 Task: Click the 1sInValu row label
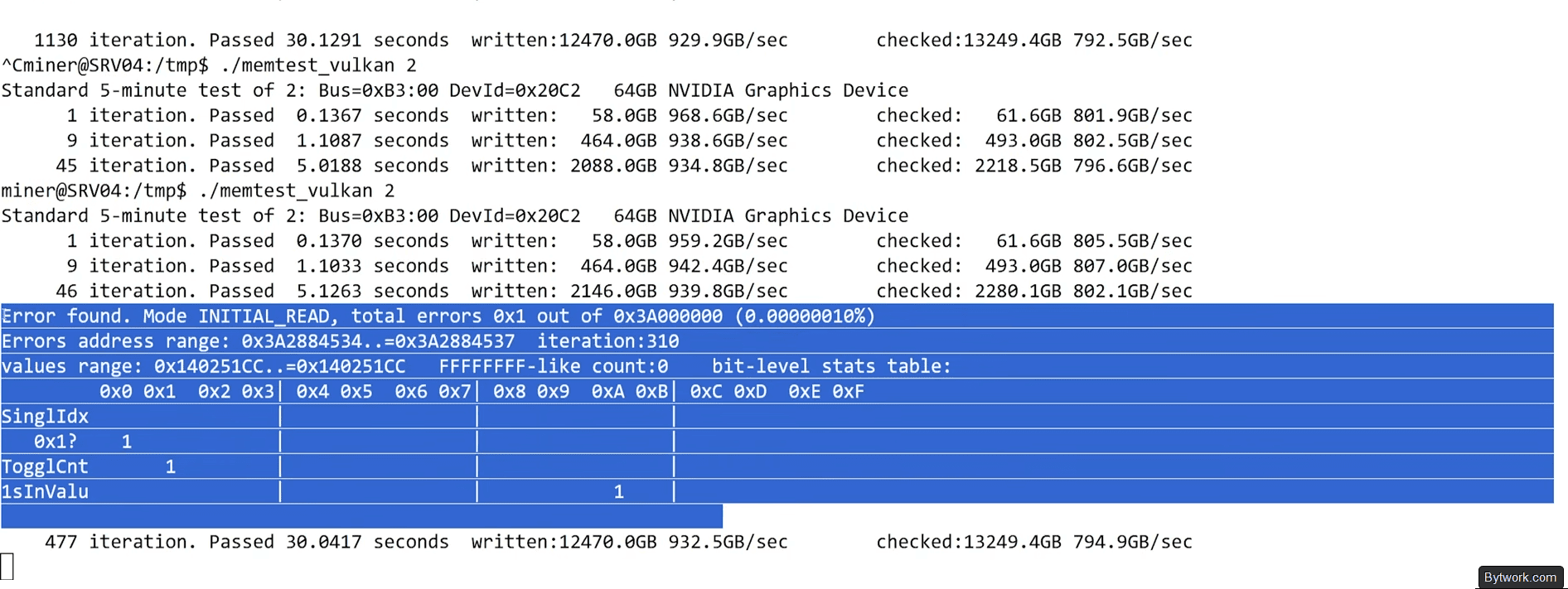(x=45, y=491)
